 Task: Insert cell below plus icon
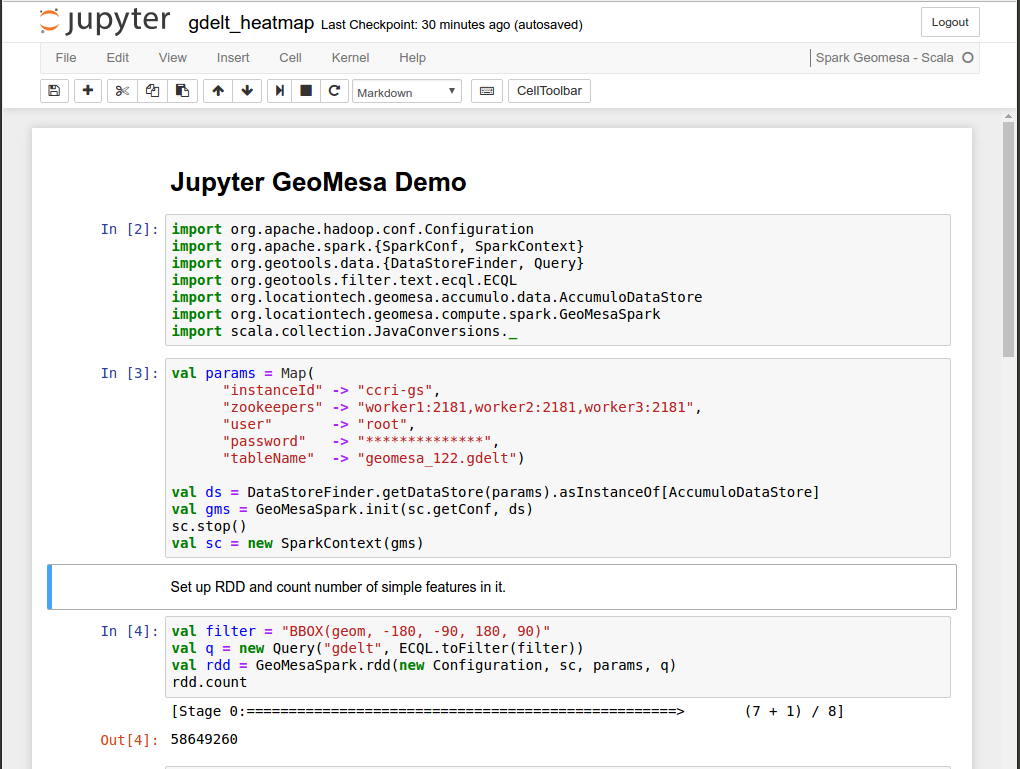coord(88,91)
